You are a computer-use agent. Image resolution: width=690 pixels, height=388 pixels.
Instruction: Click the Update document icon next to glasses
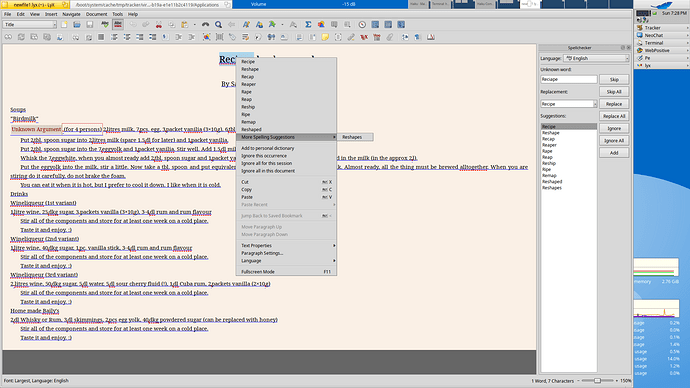click(21, 37)
